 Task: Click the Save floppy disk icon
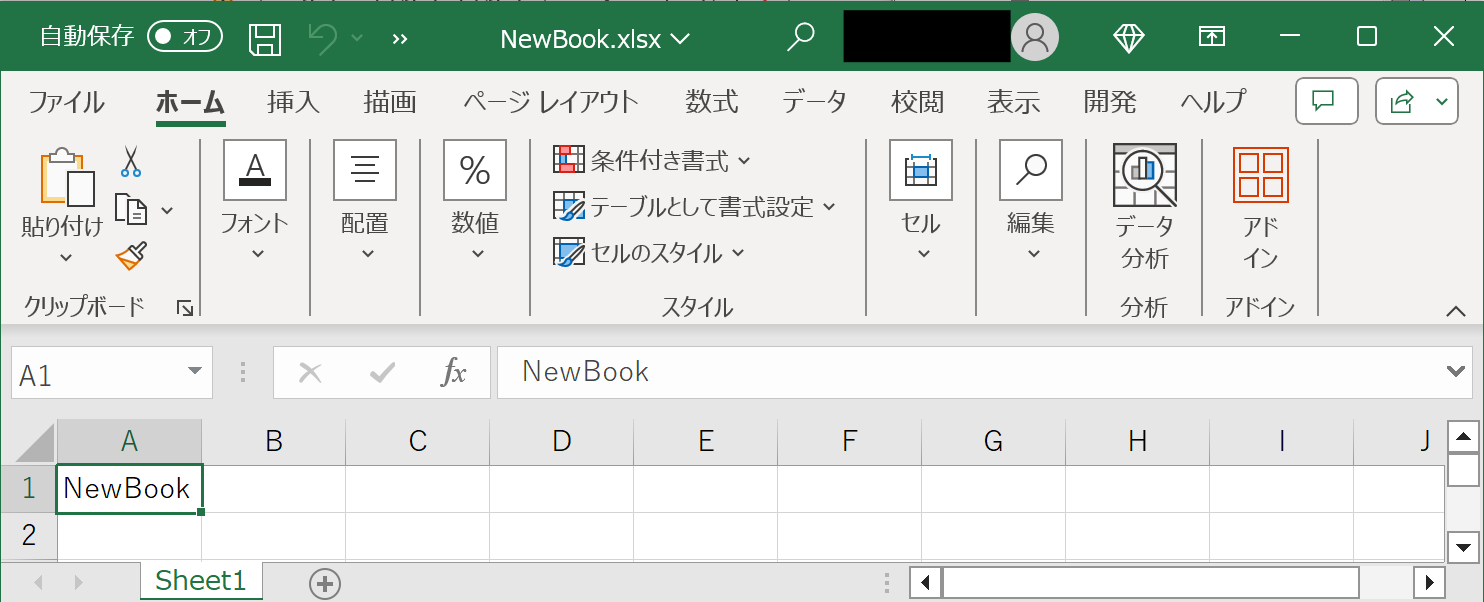click(265, 38)
